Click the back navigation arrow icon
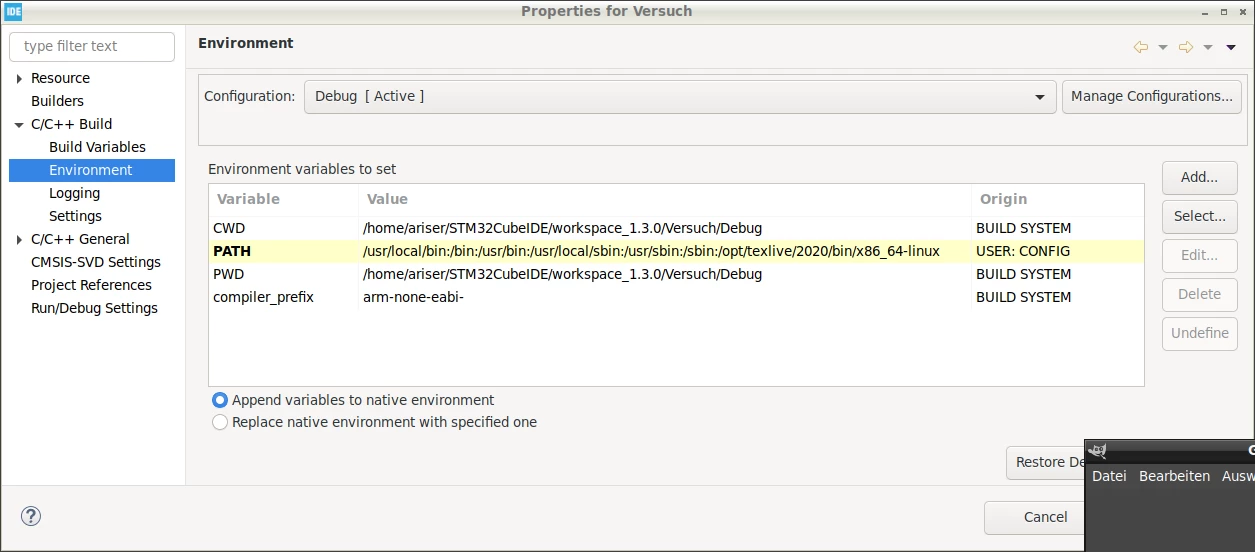 click(1141, 47)
